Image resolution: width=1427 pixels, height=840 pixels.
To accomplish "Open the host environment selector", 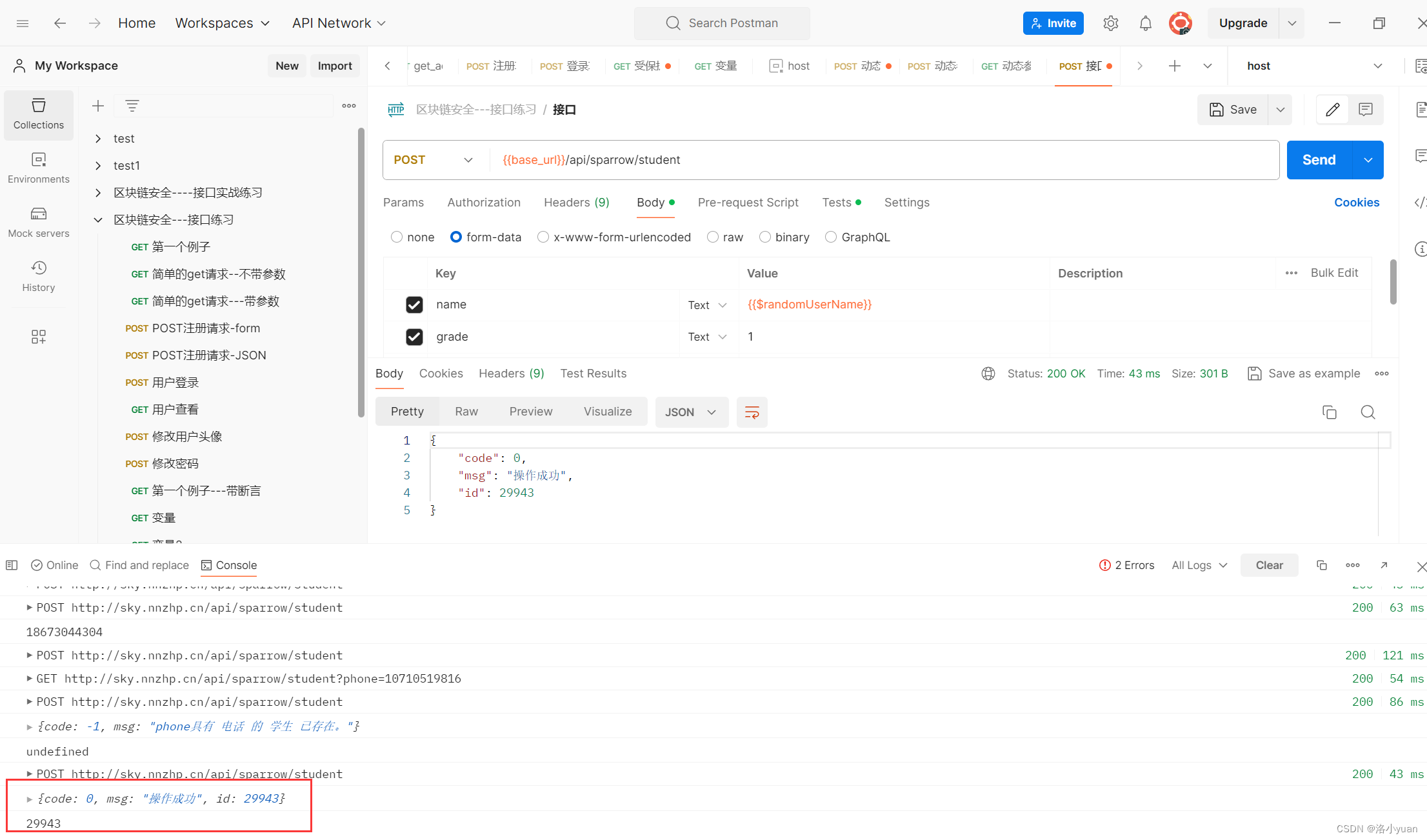I will [x=1314, y=66].
